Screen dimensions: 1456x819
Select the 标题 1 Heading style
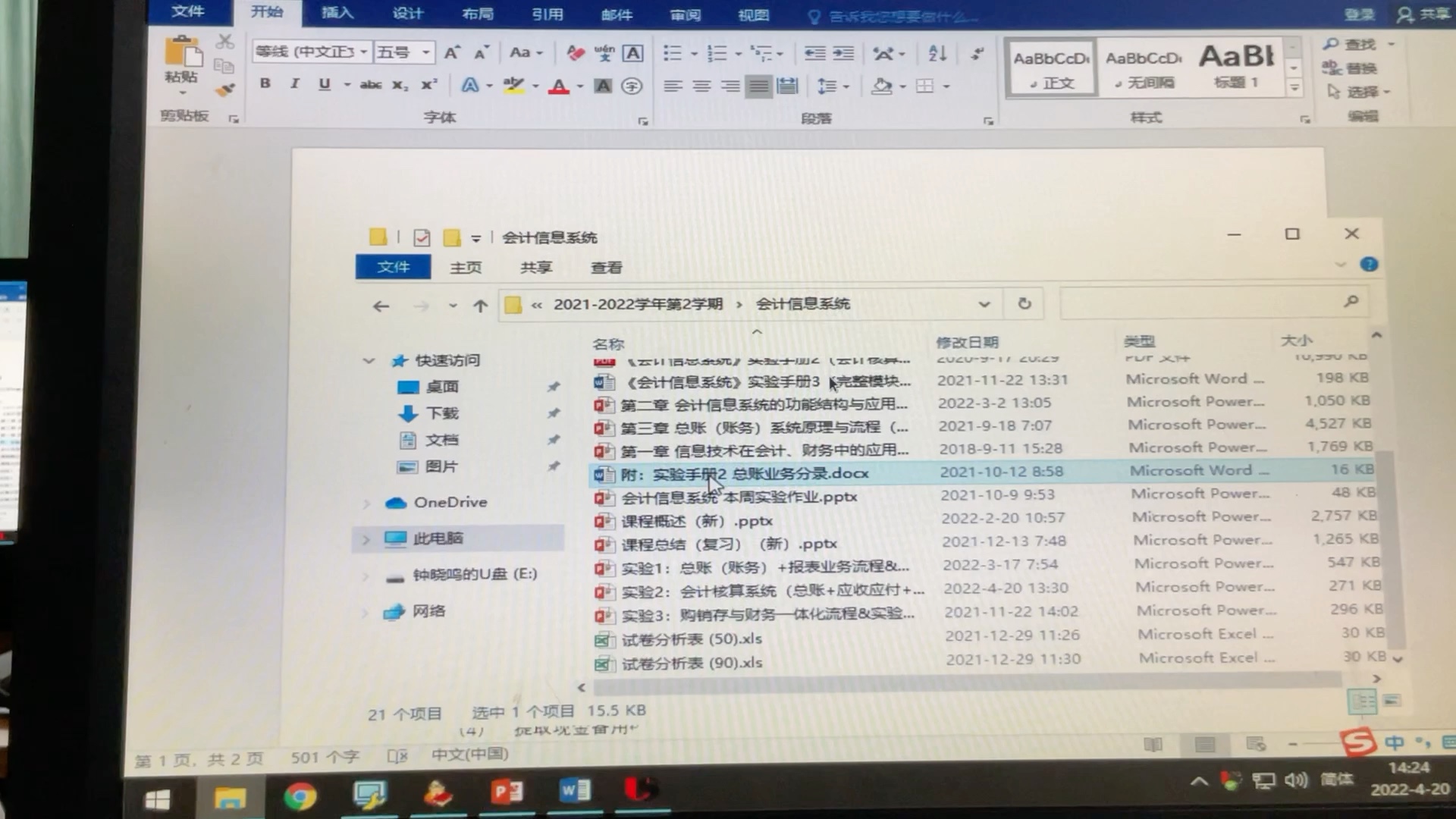[1236, 67]
